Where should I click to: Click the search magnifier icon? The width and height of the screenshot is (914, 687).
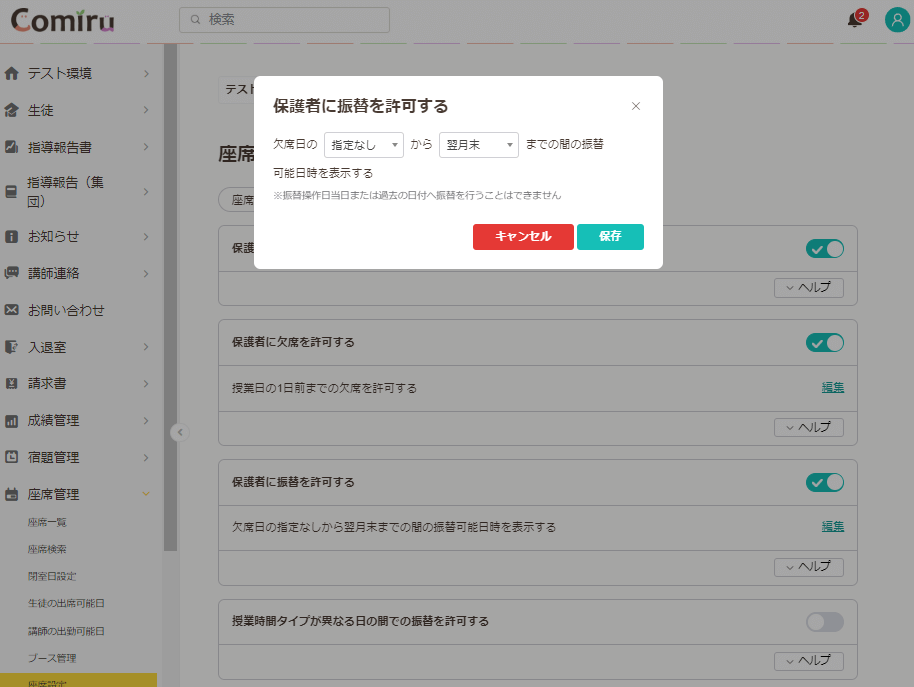(196, 20)
